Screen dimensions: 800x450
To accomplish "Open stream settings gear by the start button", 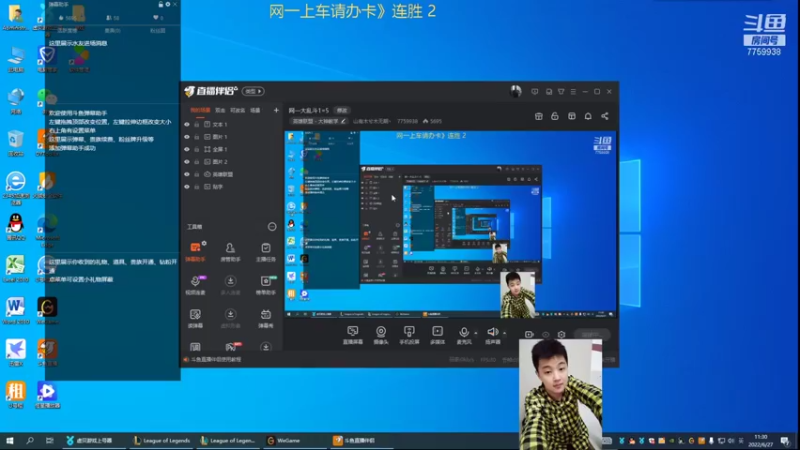I will 561,335.
